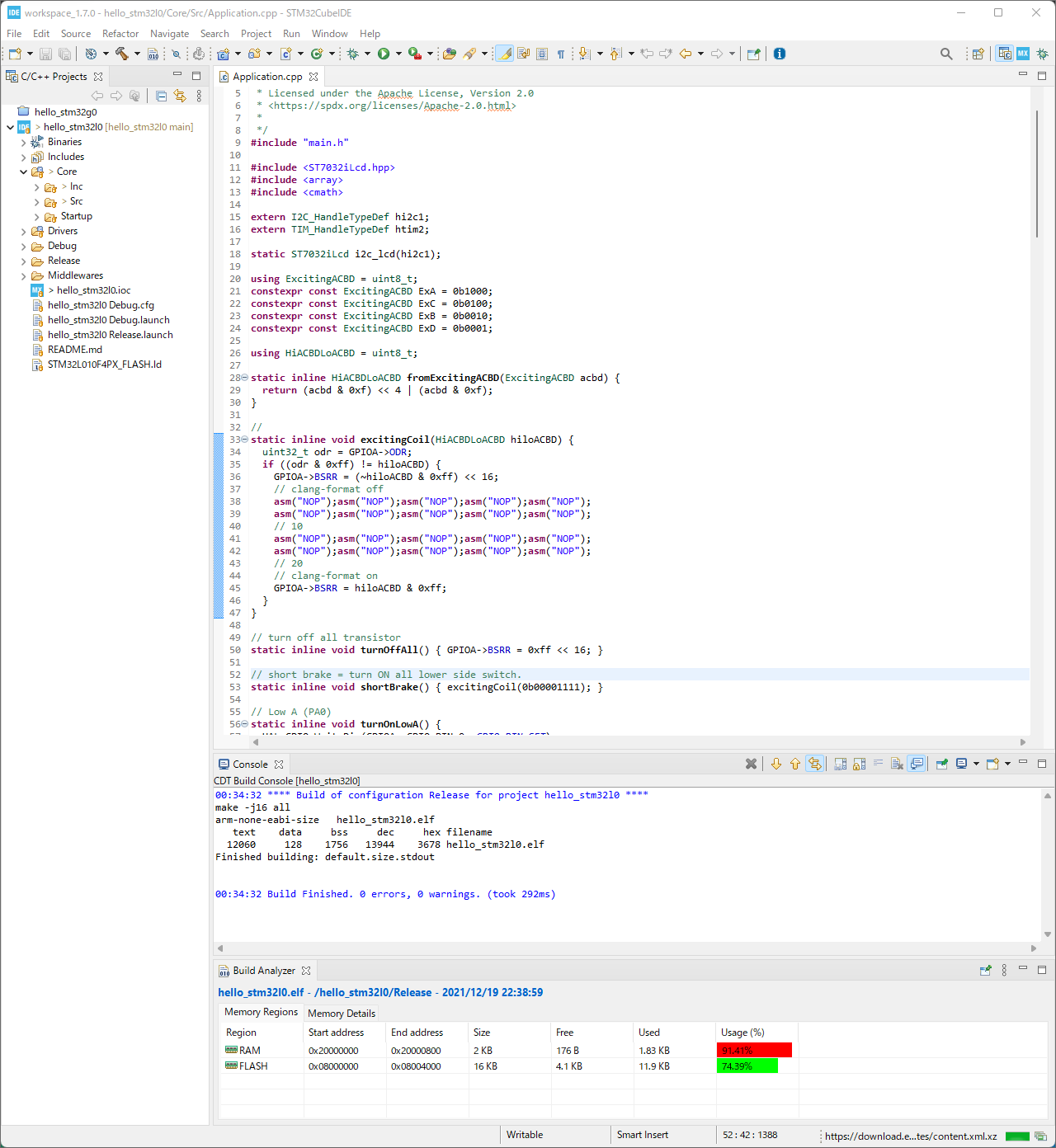Screen dimensions: 1056x1148
Task: Select the Application.cpp editor tab
Action: click(268, 77)
